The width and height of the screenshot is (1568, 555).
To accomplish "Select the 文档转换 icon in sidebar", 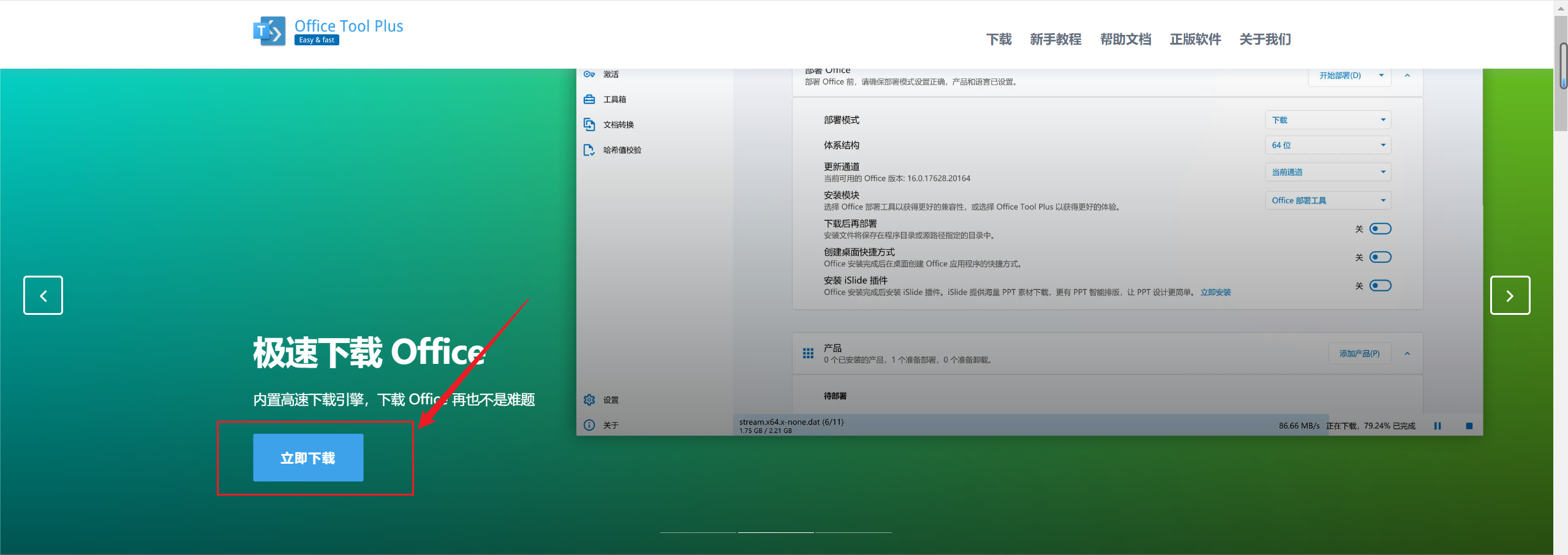I will pos(589,124).
